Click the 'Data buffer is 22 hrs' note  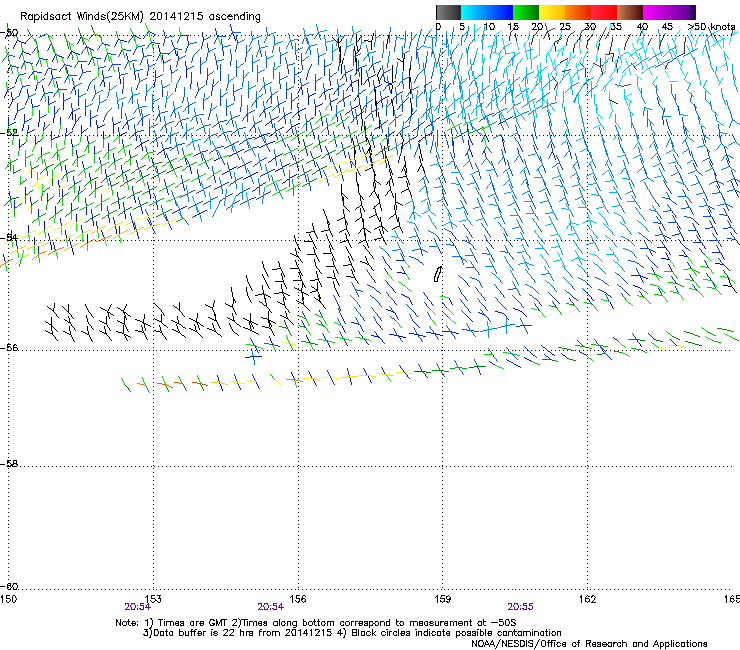(238, 633)
